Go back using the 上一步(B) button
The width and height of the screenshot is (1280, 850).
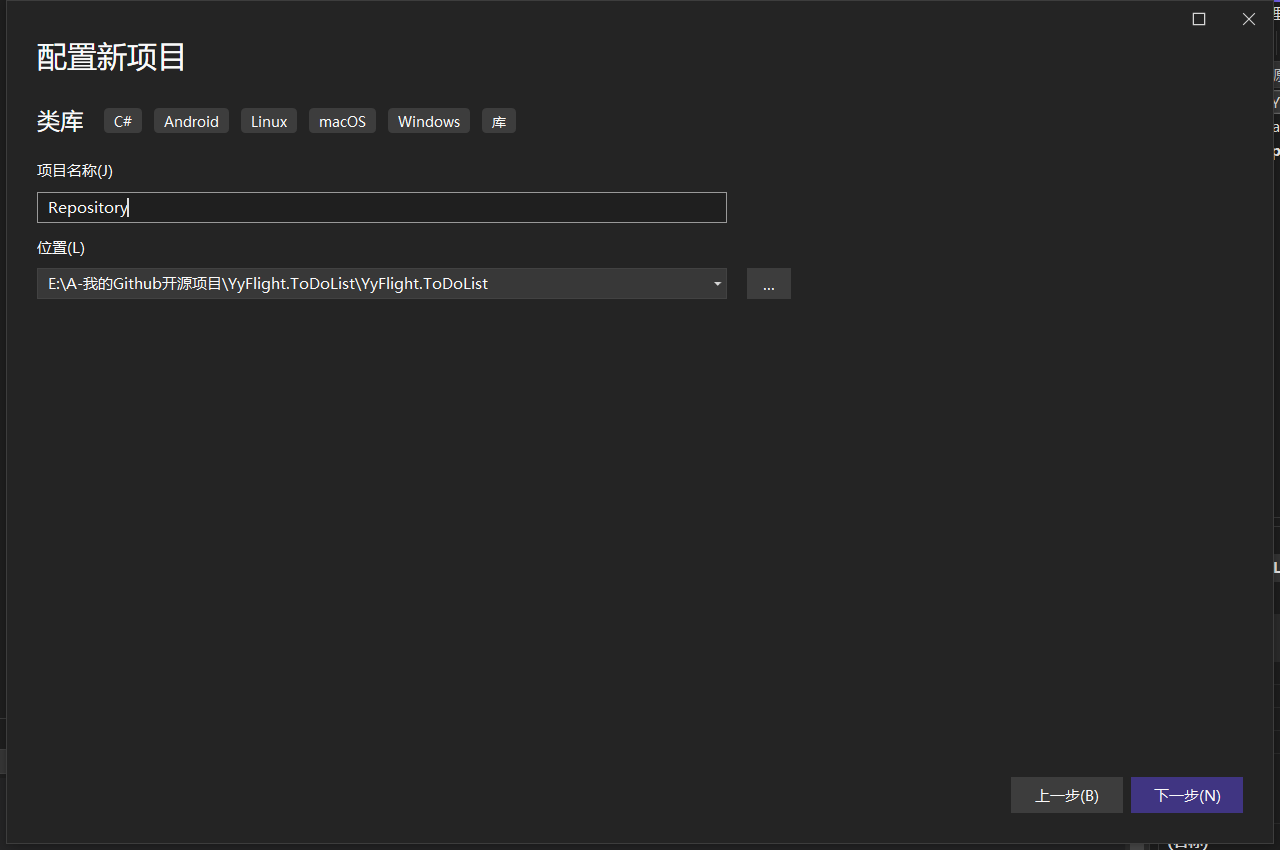point(1066,795)
